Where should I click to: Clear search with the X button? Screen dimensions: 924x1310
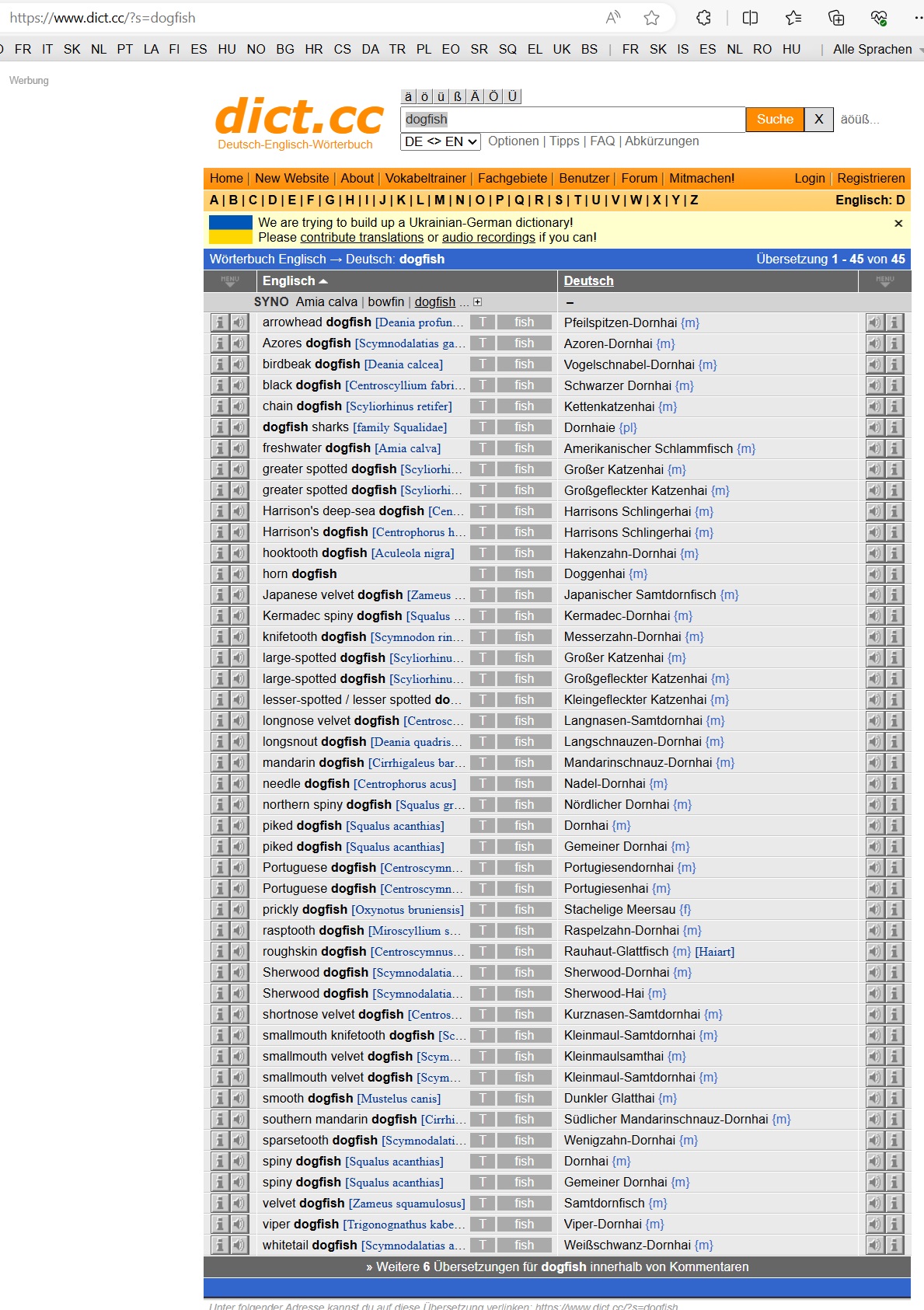coord(818,120)
